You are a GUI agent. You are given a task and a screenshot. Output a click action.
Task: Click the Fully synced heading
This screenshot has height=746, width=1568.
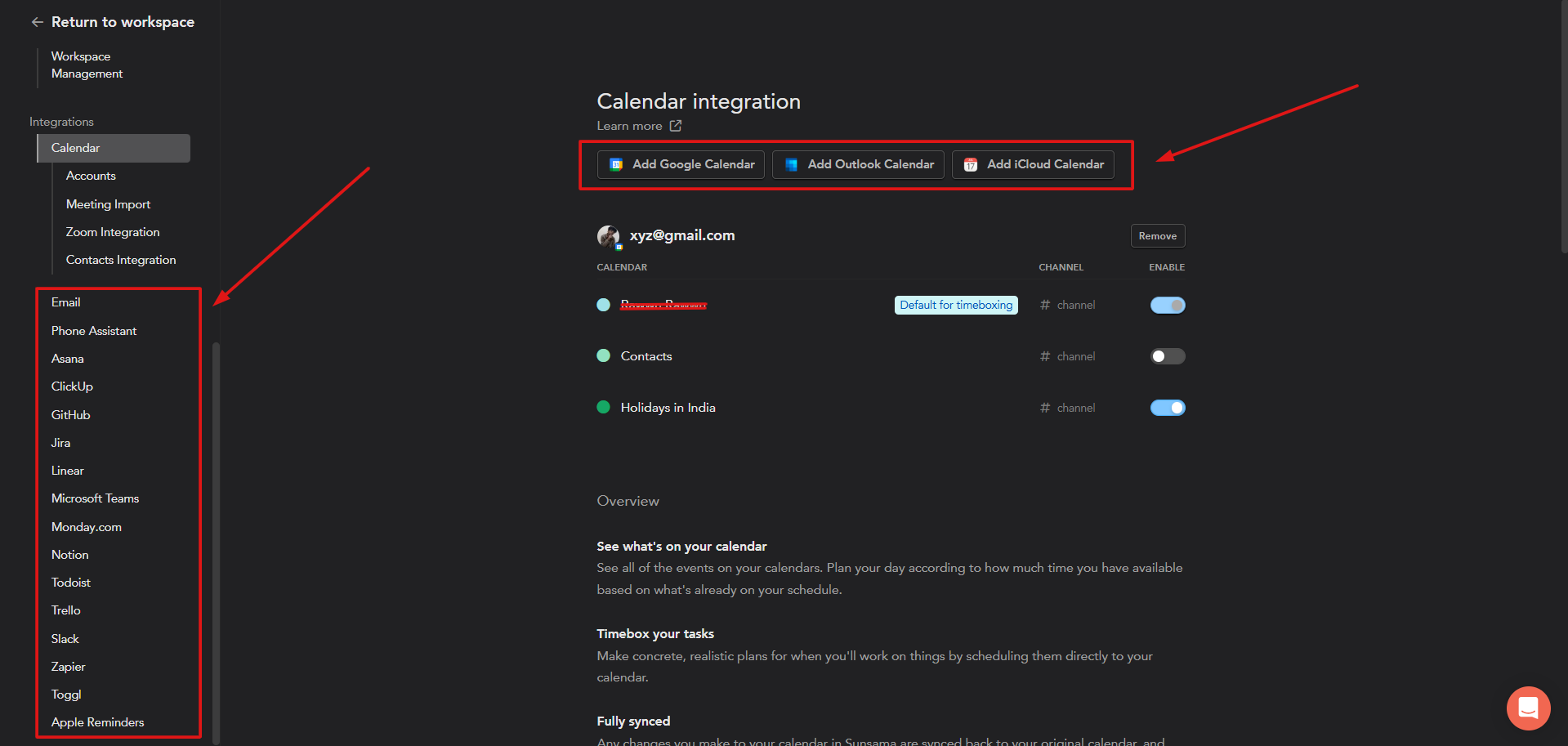tap(633, 721)
